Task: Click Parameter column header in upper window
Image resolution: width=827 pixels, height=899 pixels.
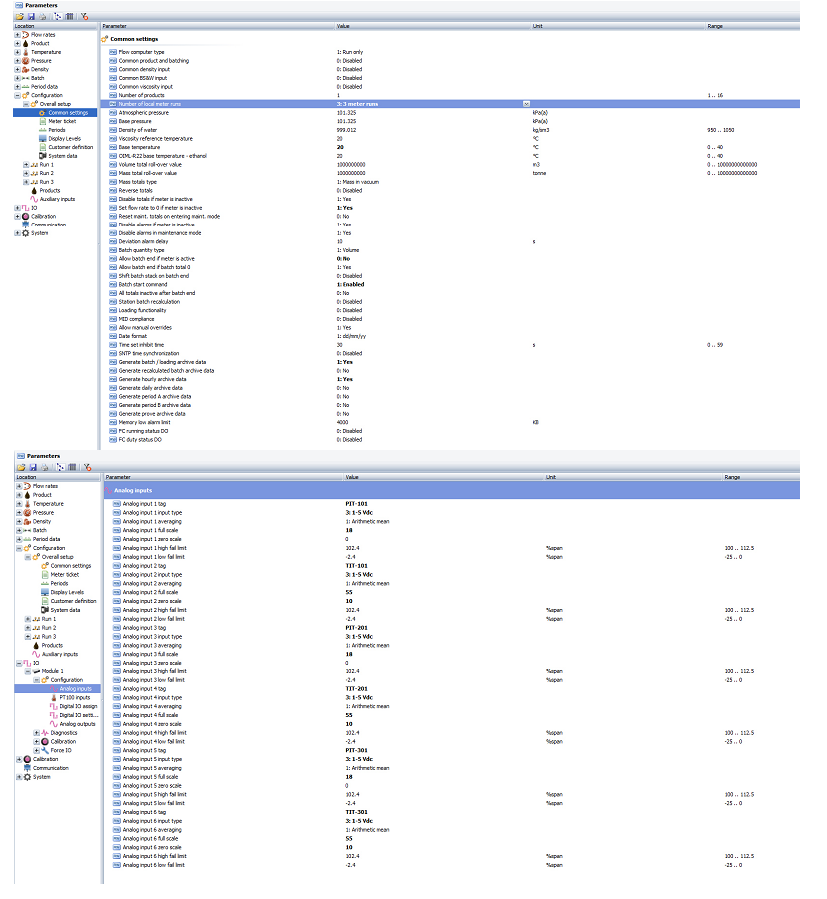Action: click(x=217, y=26)
